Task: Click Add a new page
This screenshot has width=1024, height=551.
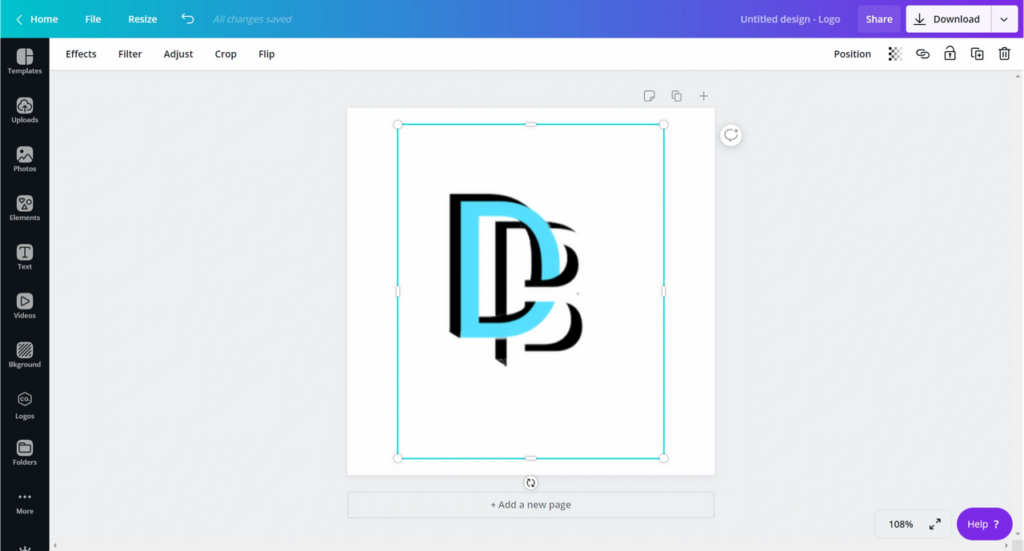Action: click(530, 505)
